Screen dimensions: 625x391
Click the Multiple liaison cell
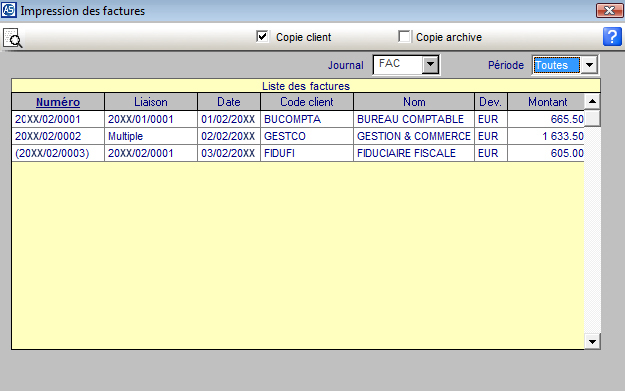(151, 136)
